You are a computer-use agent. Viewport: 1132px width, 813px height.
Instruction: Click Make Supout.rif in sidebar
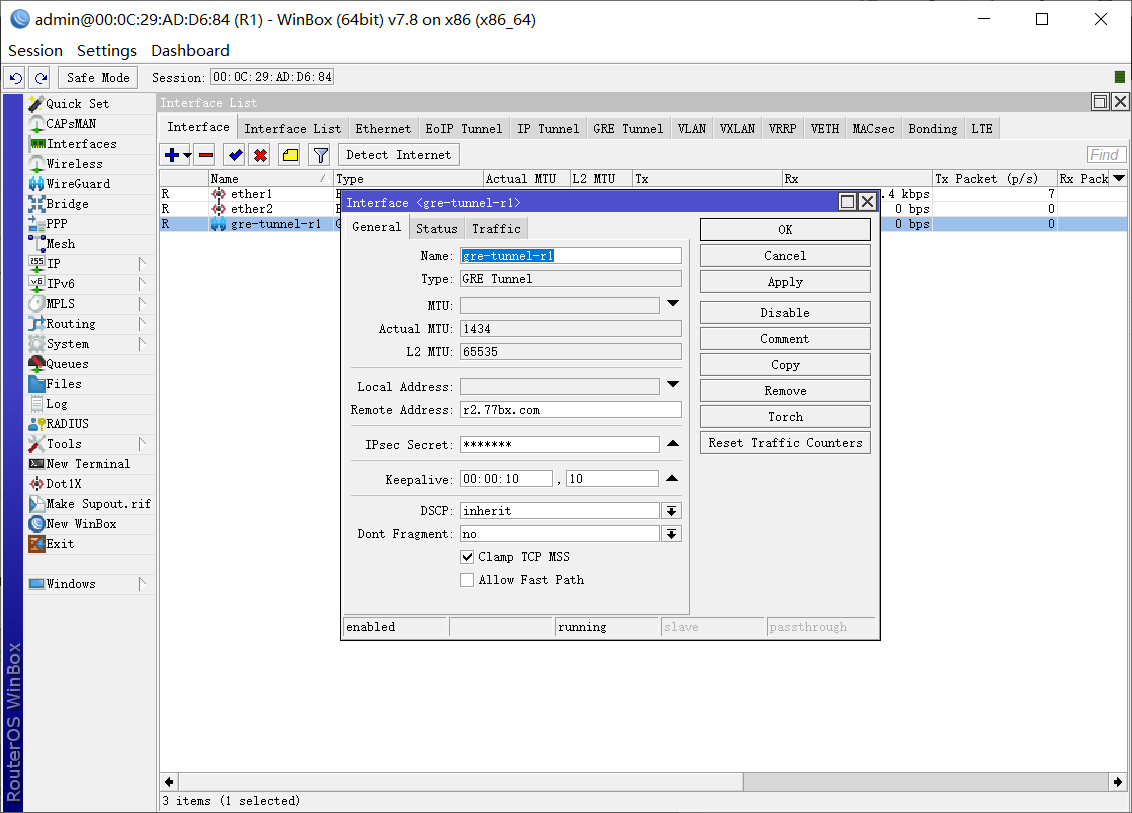[90, 504]
